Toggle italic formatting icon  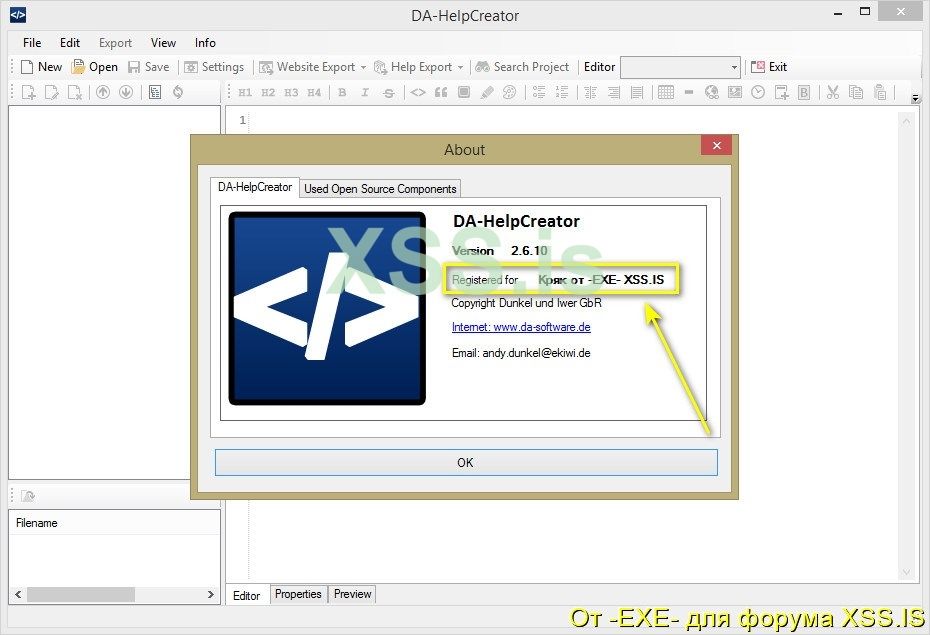(x=365, y=92)
